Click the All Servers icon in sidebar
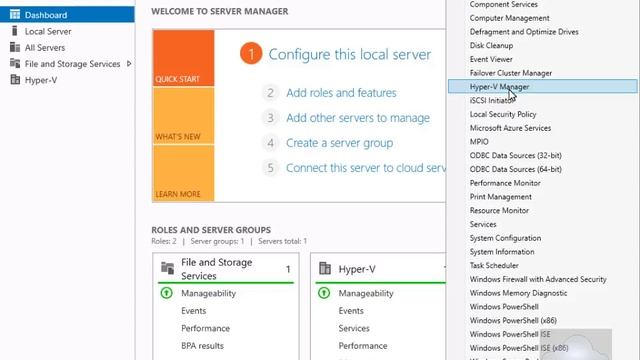Screen dimensions: 640x360 coord(15,47)
